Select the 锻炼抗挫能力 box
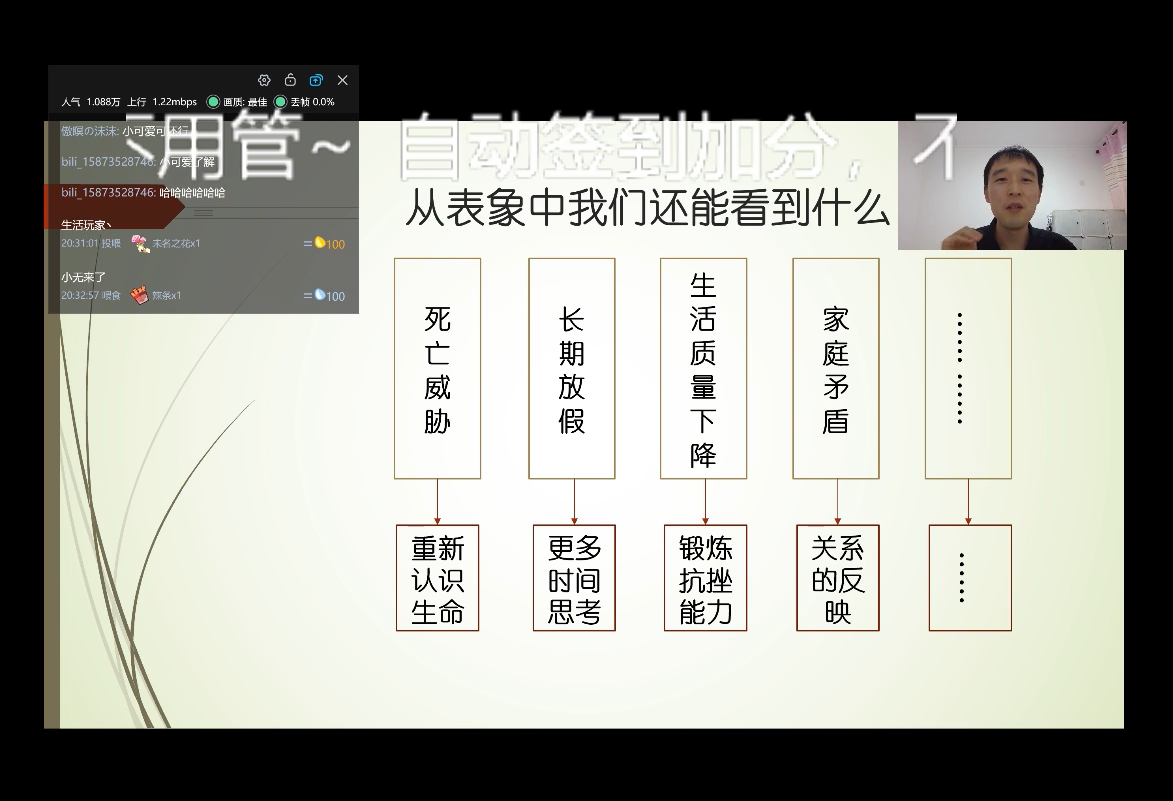This screenshot has height=801, width=1173. 705,578
